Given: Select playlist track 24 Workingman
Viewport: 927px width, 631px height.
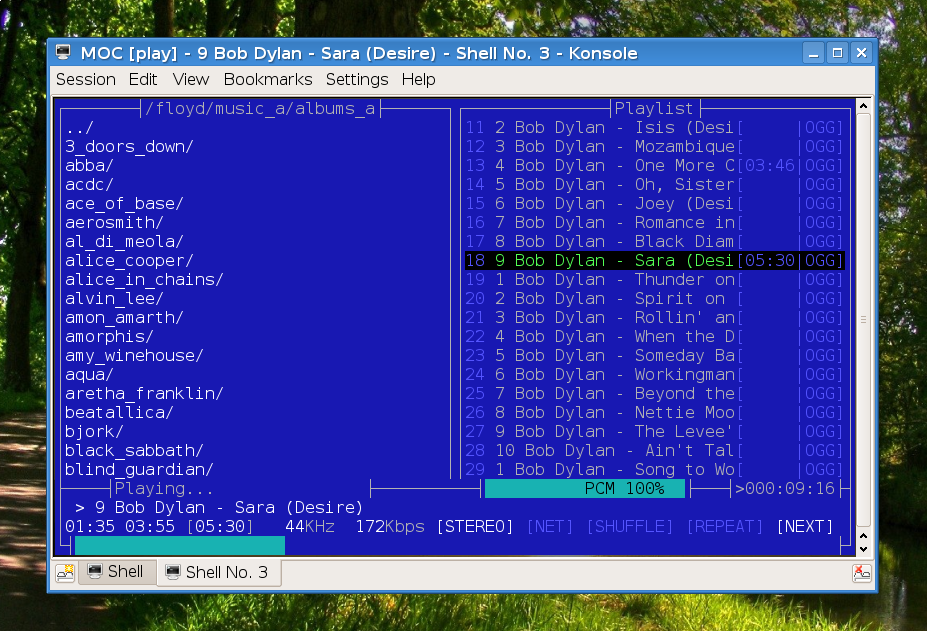Looking at the screenshot, I should pyautogui.click(x=654, y=374).
